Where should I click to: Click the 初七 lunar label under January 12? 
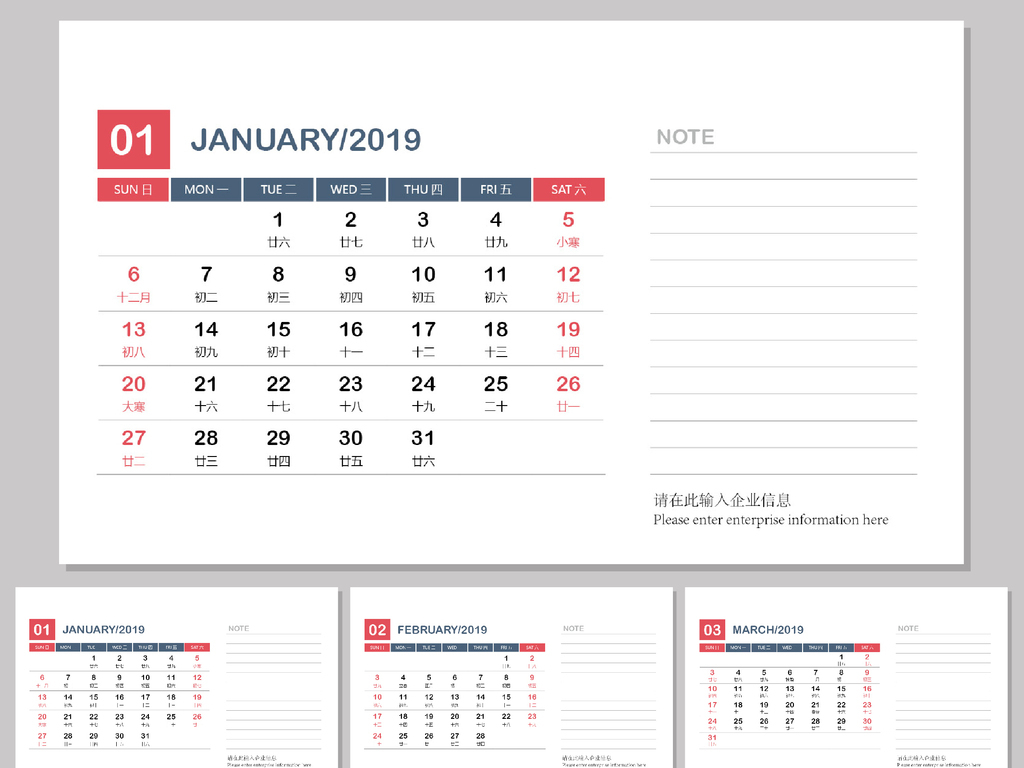pos(568,296)
